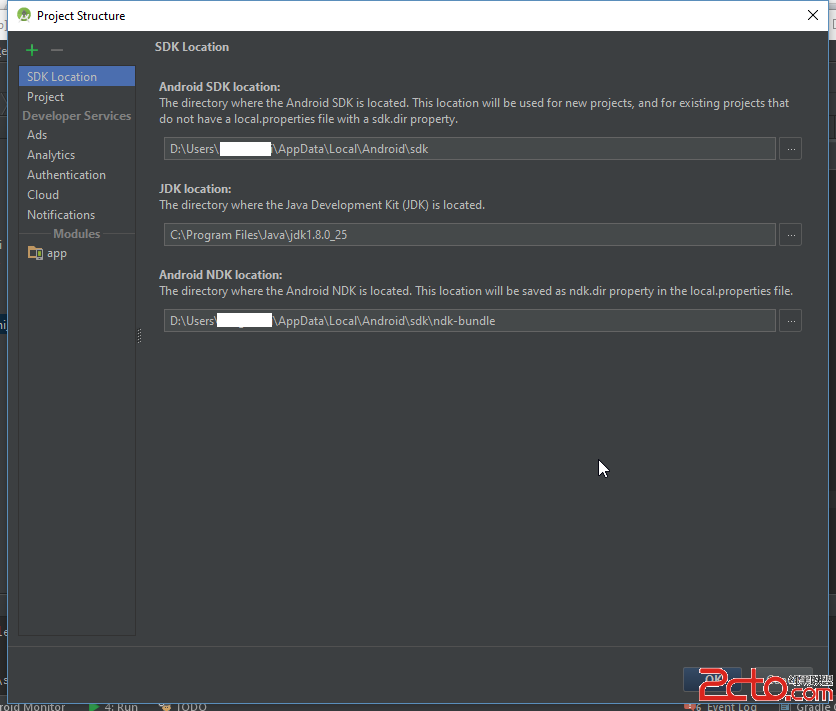836x711 pixels.
Task: Click the 'Modules' section header
Action: (x=77, y=233)
